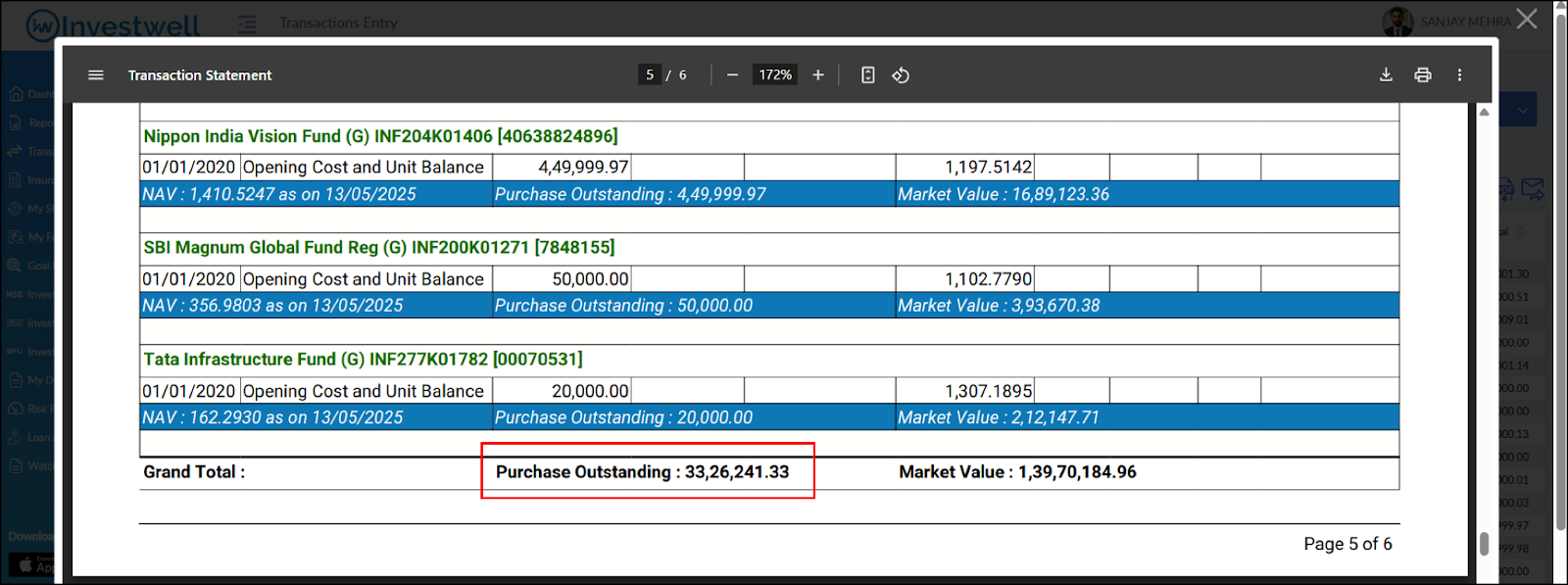Screen dimensions: 1568x585
Task: Select Nippon India Vision Fund heading
Action: click(x=380, y=136)
